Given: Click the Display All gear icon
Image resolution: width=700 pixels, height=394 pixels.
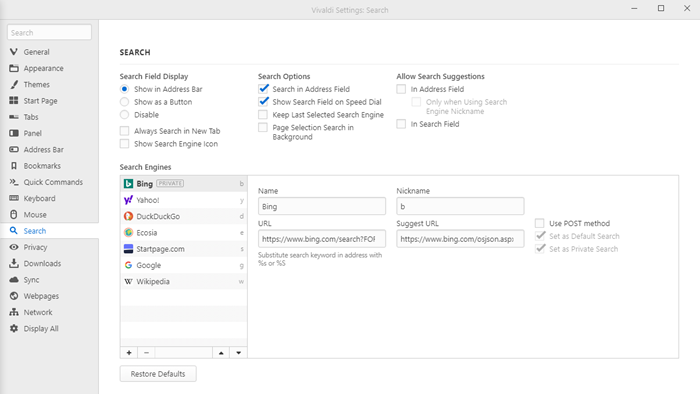Looking at the screenshot, I should [x=14, y=328].
